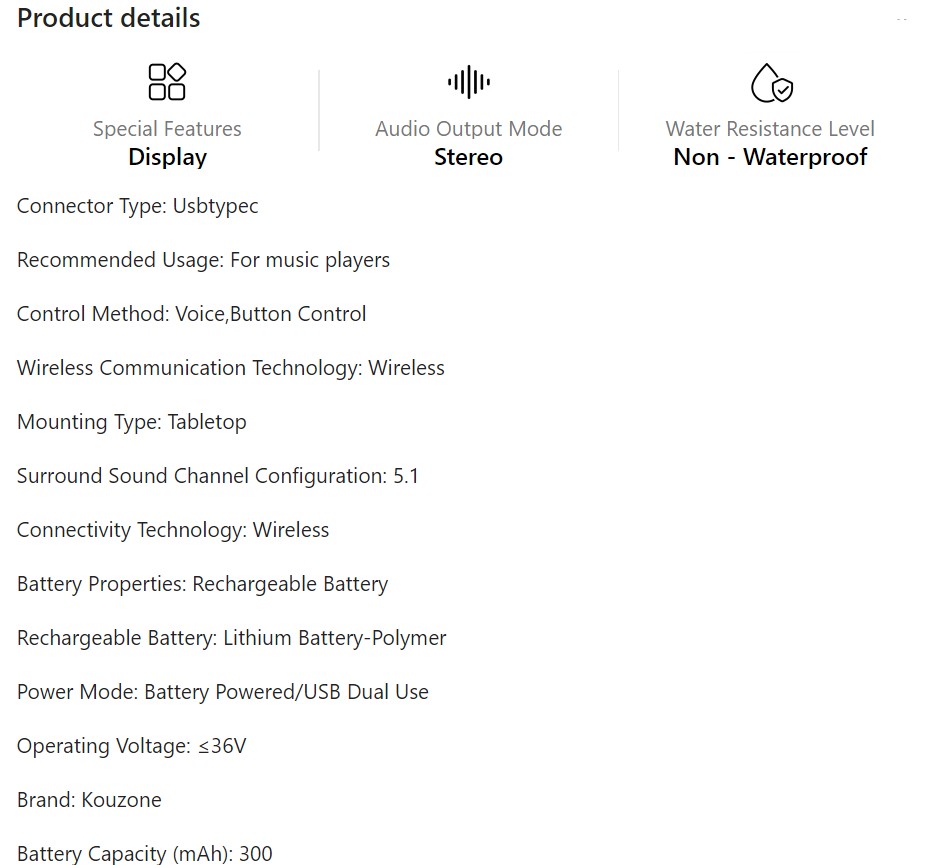Select the bold "Display" feature value
Viewport: 946px width, 865px height.
167,157
